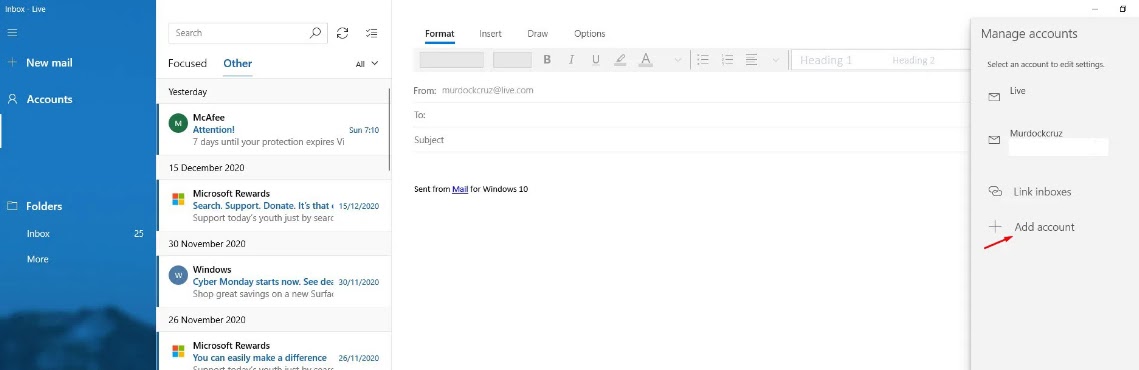Open the All filter dropdown
Viewport: 1139px width, 370px height.
tap(367, 64)
